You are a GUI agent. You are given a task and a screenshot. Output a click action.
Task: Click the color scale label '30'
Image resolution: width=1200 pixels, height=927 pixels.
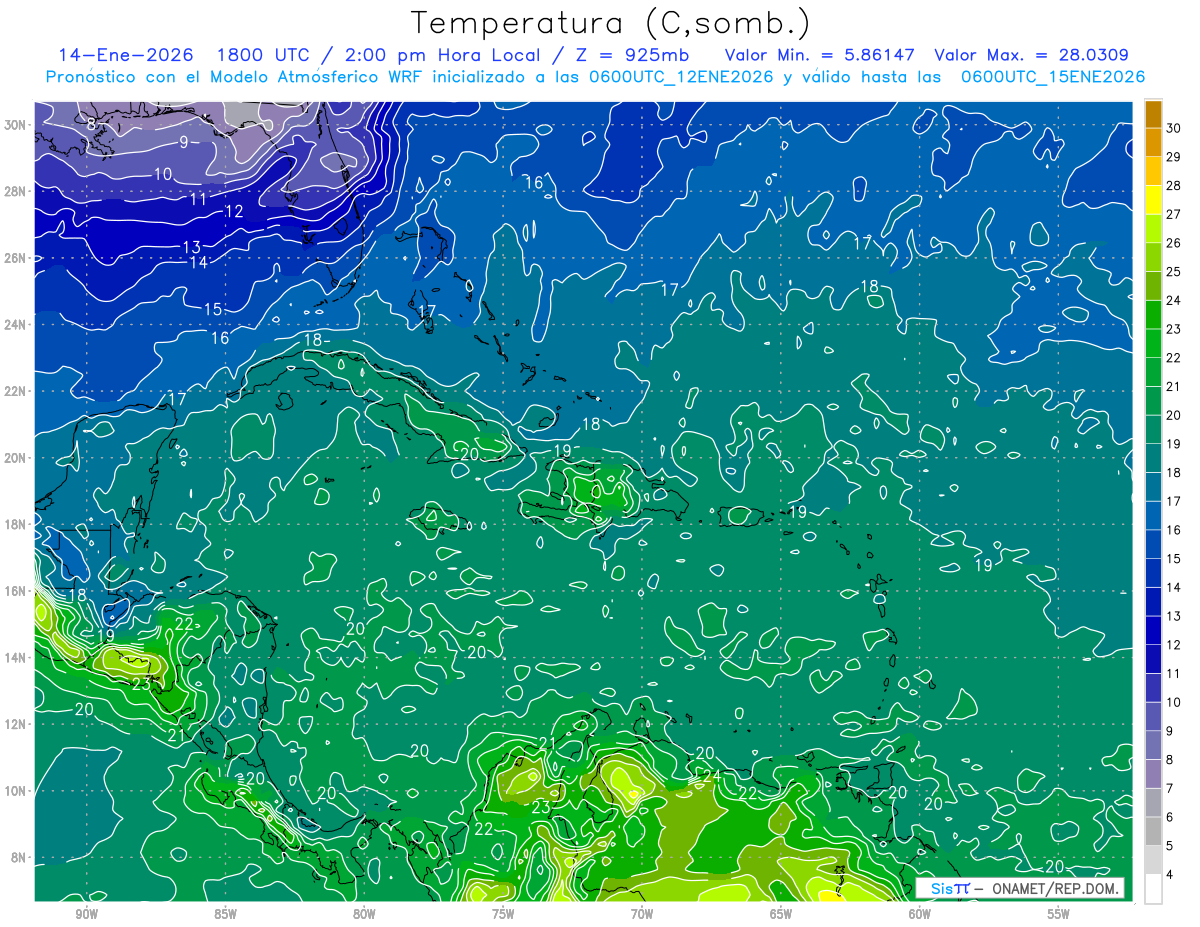click(x=1174, y=128)
